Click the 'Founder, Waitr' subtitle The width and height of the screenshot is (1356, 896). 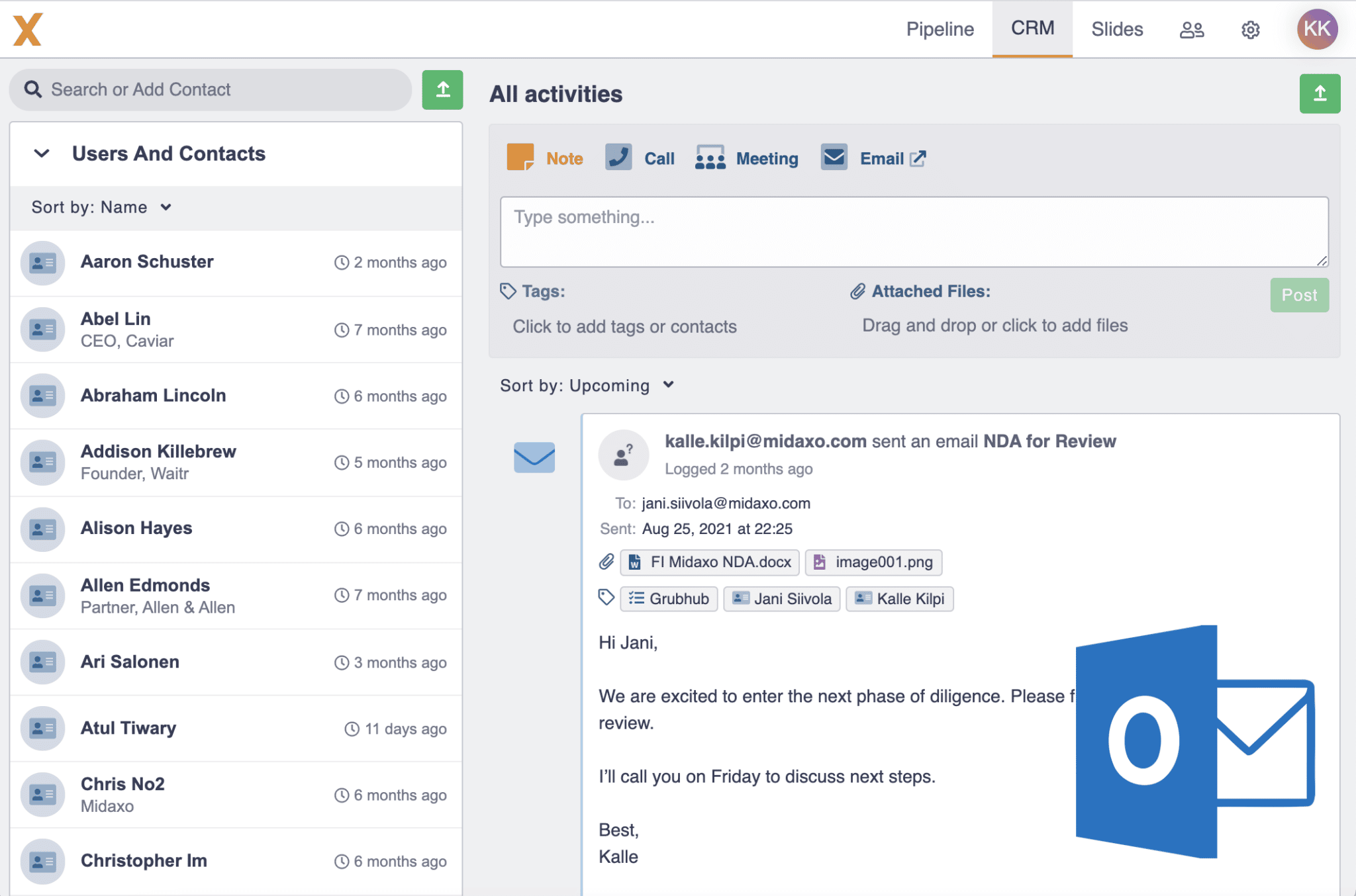[134, 474]
